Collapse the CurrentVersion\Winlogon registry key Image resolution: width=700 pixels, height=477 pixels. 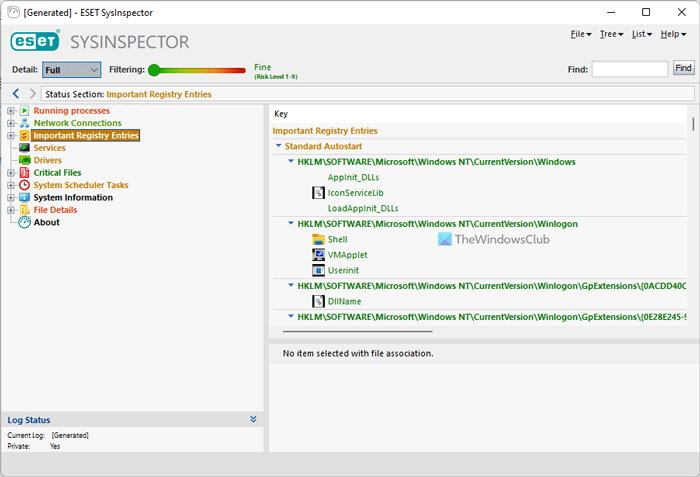tap(291, 223)
